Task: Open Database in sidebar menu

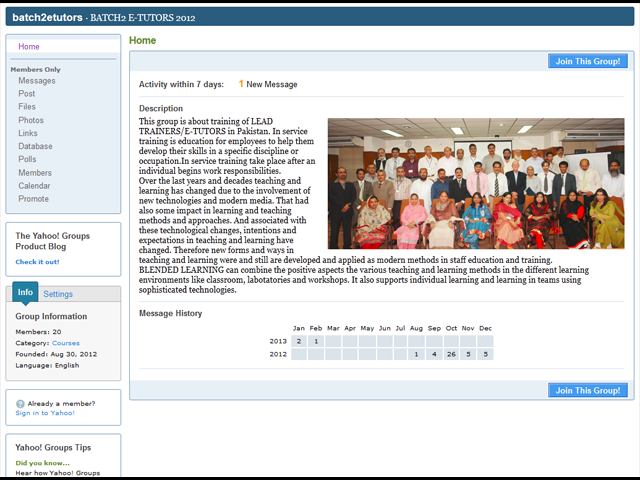Action: (35, 146)
